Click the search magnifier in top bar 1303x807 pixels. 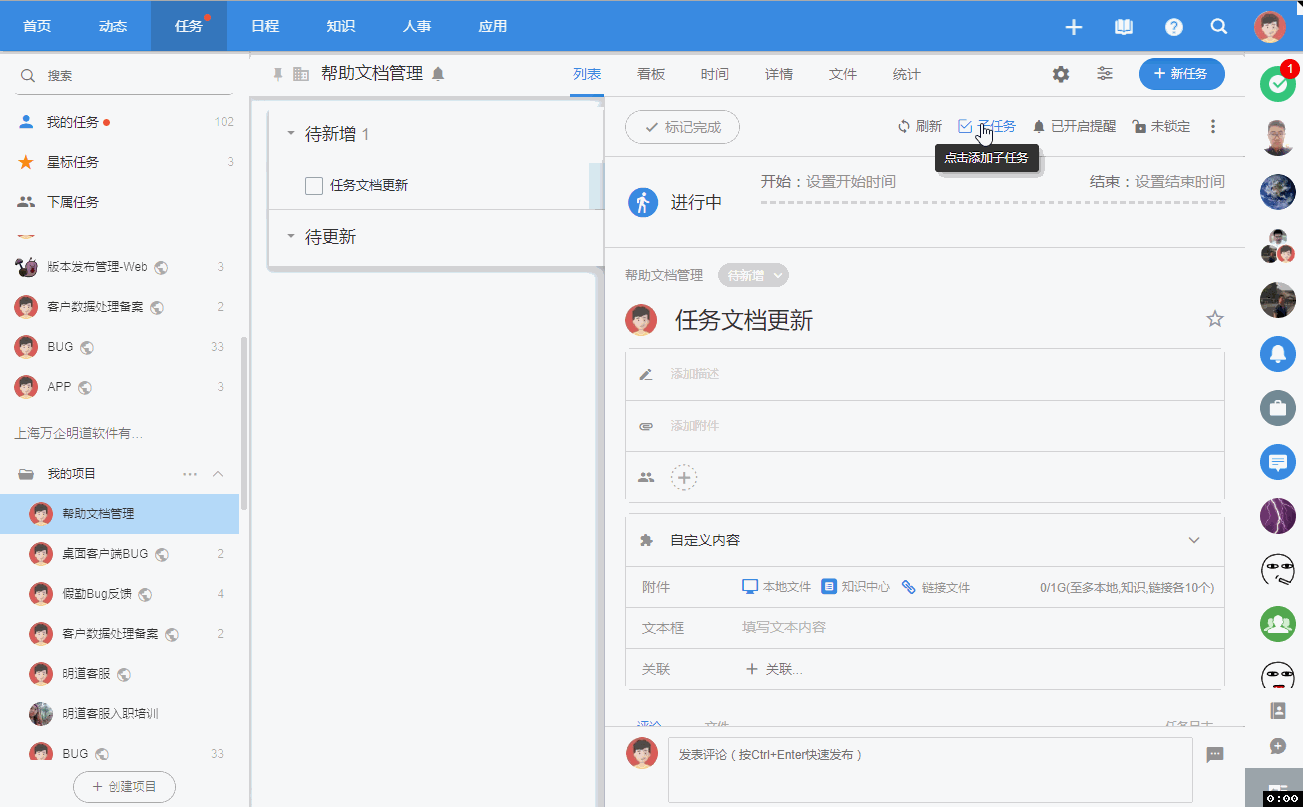click(x=1219, y=27)
